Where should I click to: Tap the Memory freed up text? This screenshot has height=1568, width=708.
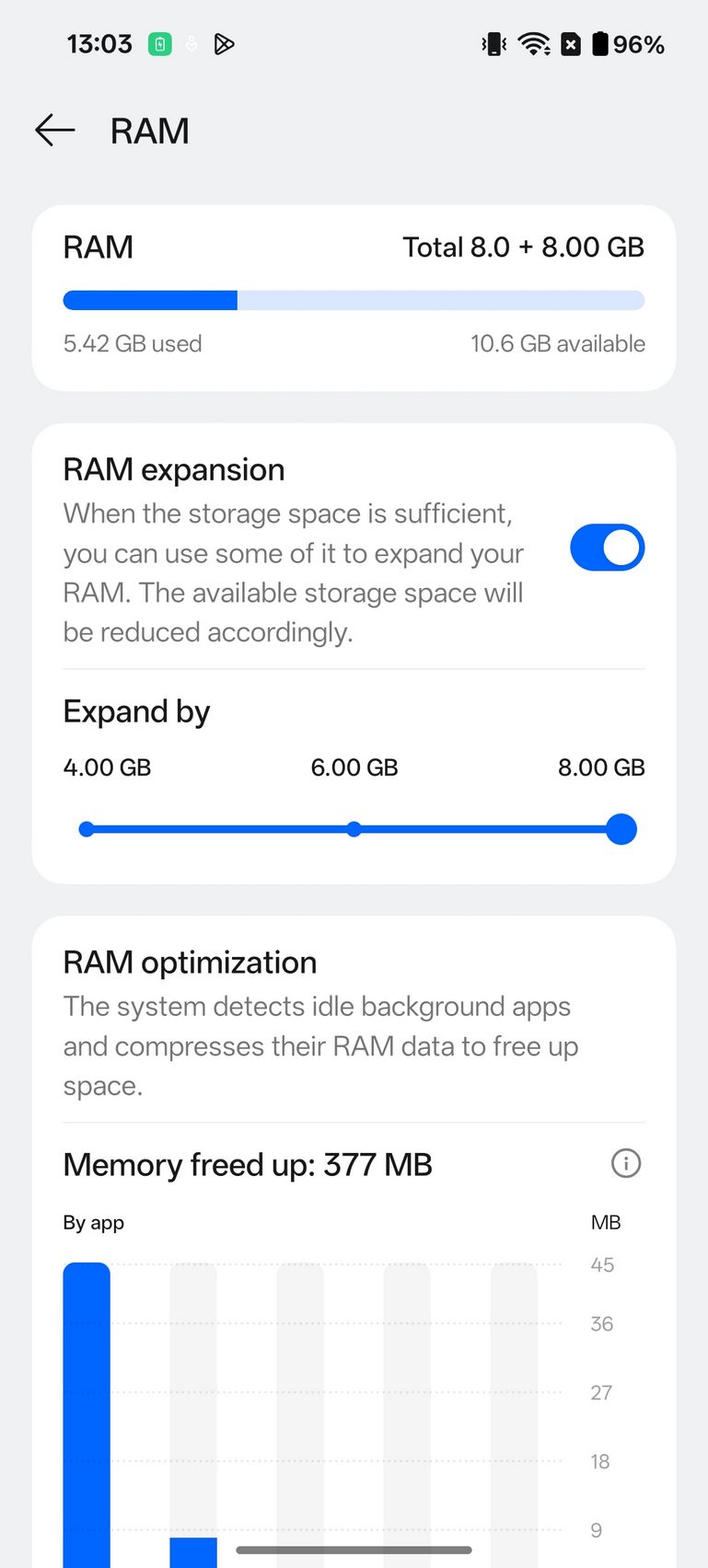248,1165
